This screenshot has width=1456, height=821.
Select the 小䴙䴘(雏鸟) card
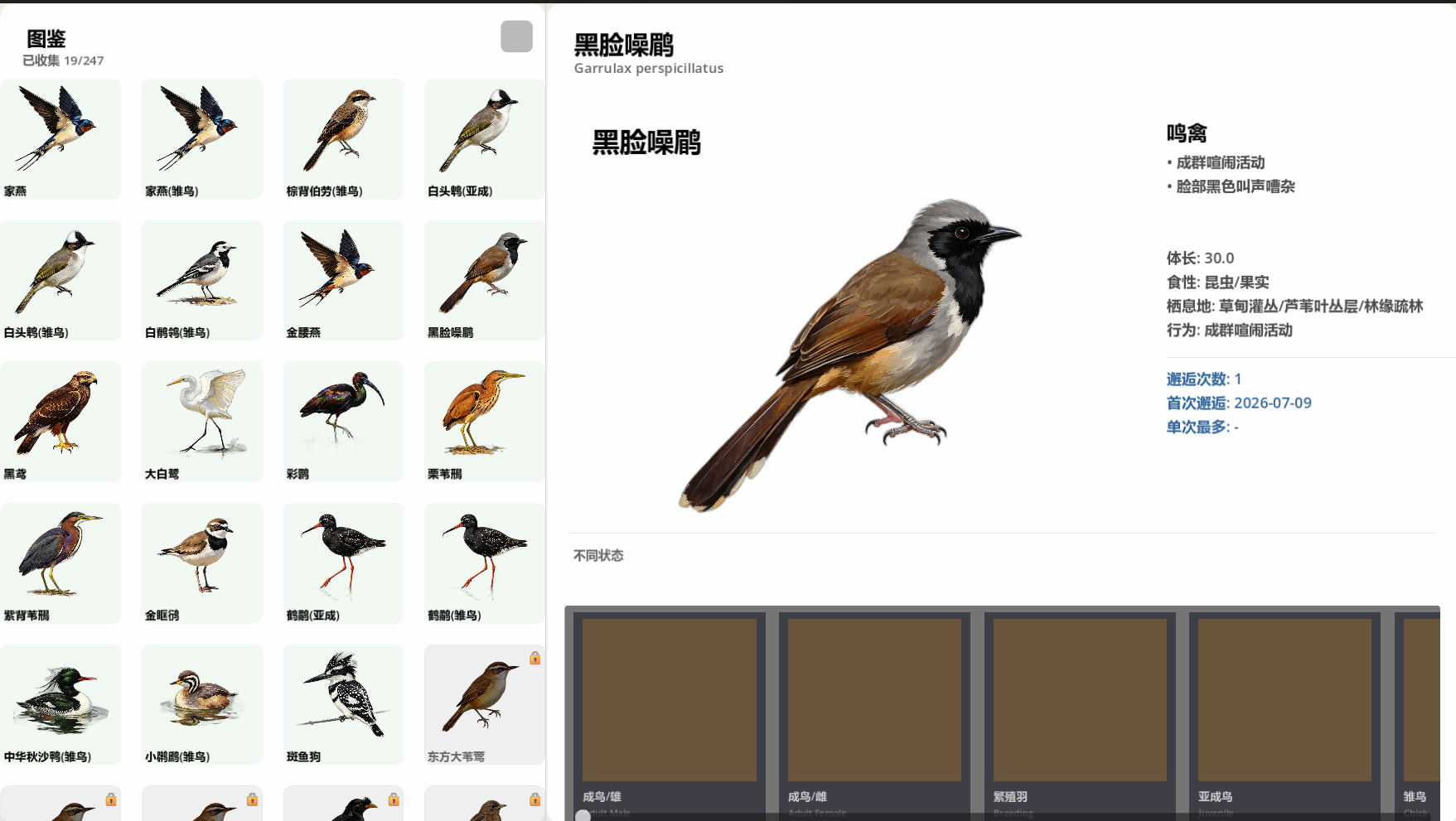coord(202,704)
